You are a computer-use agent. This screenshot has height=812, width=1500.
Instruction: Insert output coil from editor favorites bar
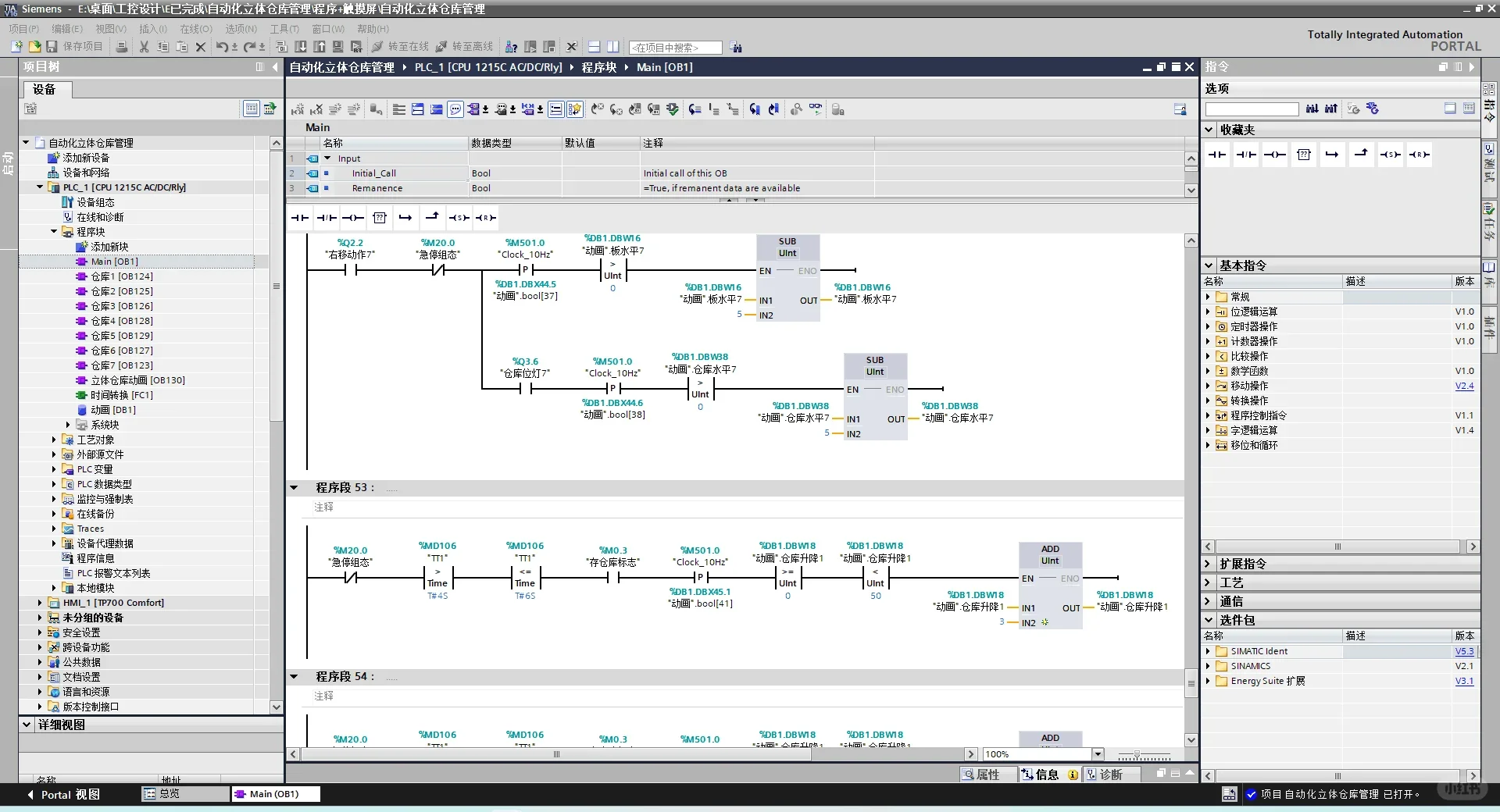(x=353, y=218)
